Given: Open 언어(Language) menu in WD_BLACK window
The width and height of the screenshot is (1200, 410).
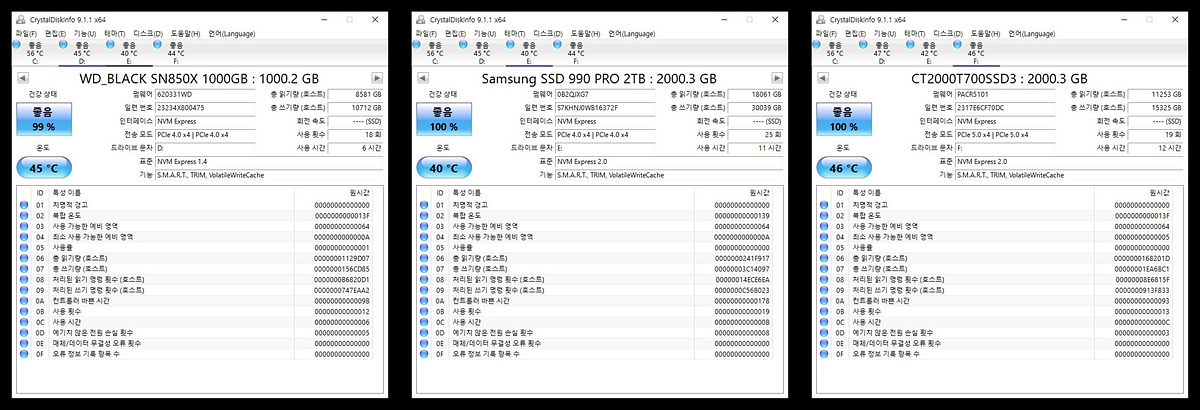Looking at the screenshot, I should pos(230,34).
